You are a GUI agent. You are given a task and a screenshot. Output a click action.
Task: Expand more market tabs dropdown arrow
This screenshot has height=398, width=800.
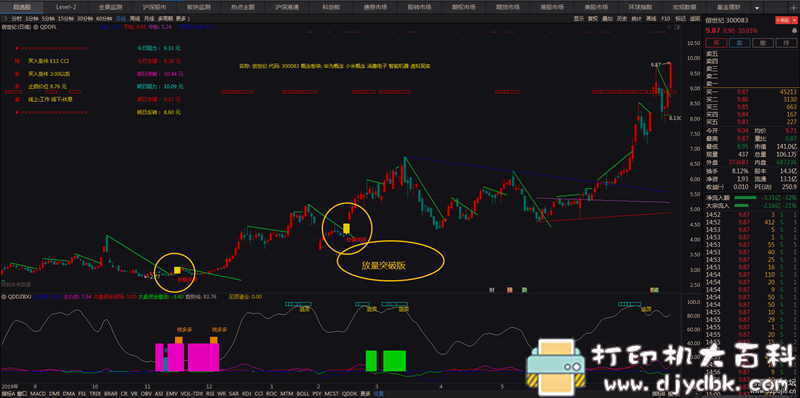tap(756, 8)
